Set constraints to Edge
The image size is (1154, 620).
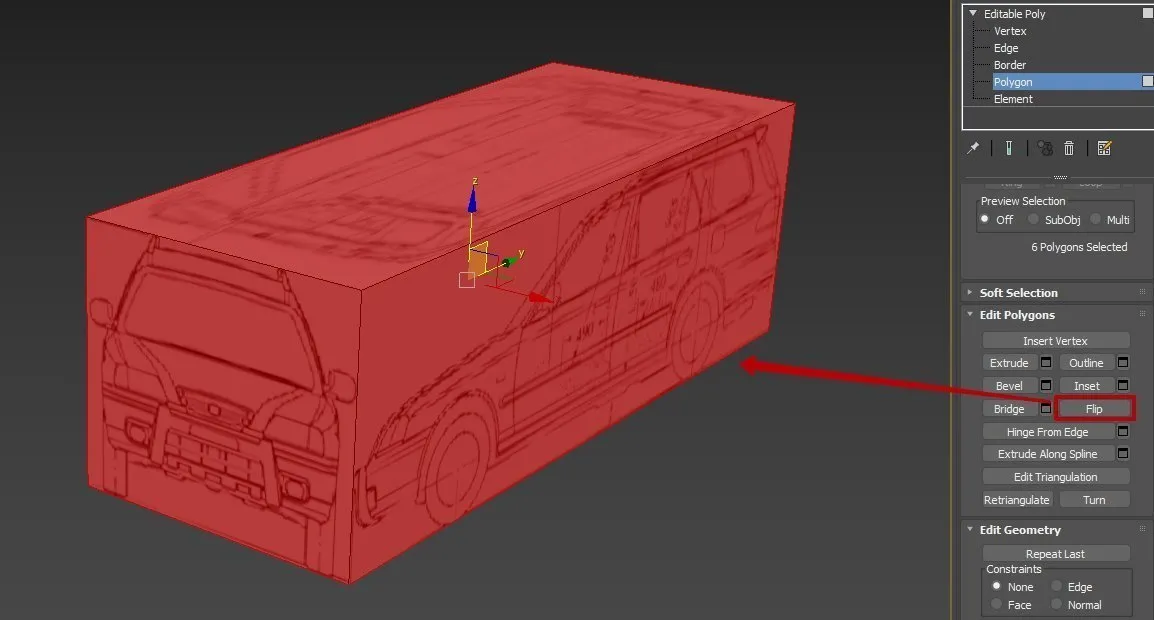(1056, 587)
